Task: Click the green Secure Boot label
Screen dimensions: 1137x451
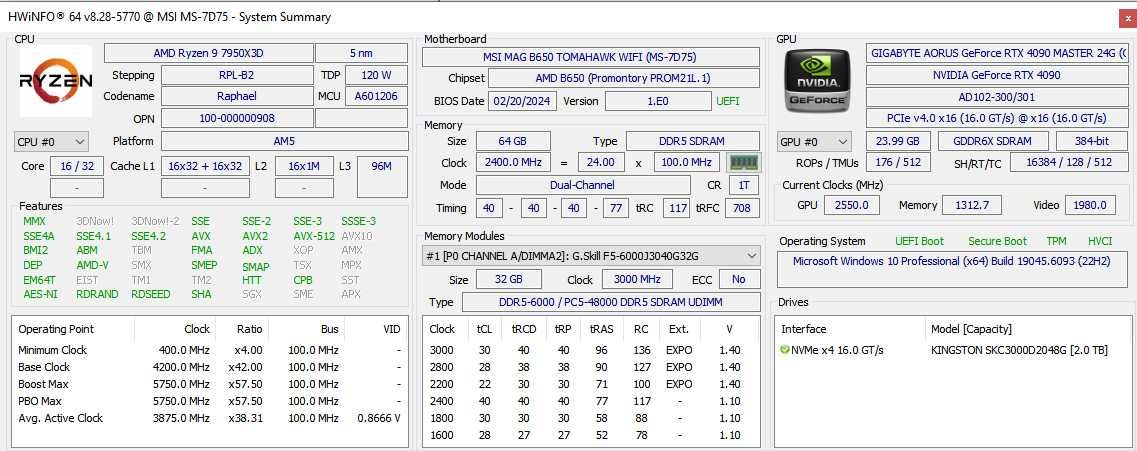Action: click(x=997, y=241)
